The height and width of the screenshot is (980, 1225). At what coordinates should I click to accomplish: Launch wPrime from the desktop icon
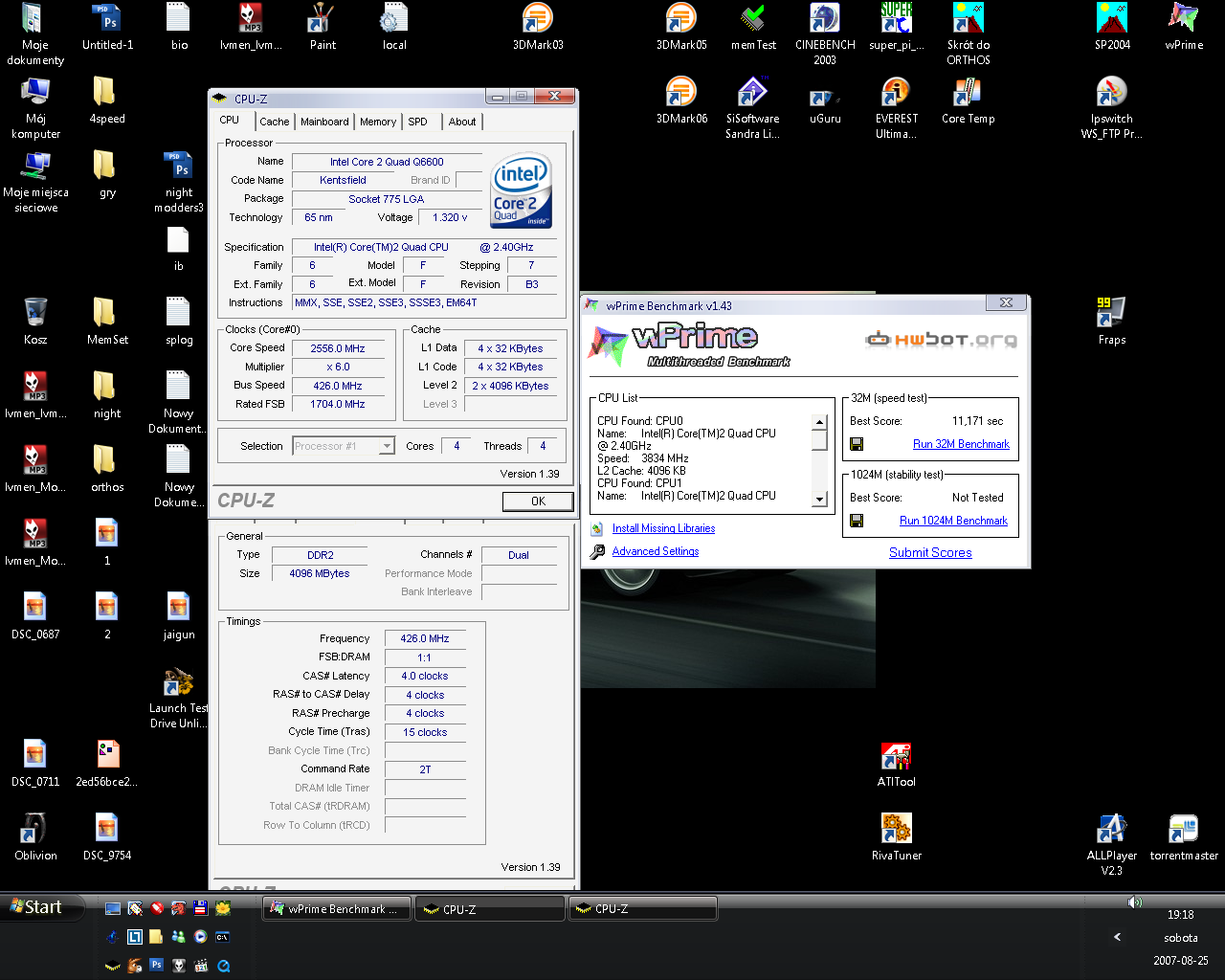(x=1184, y=27)
